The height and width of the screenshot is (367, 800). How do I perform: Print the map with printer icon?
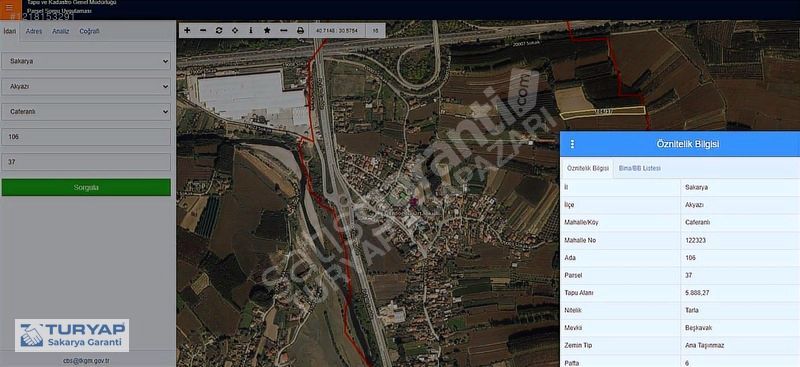click(x=301, y=31)
